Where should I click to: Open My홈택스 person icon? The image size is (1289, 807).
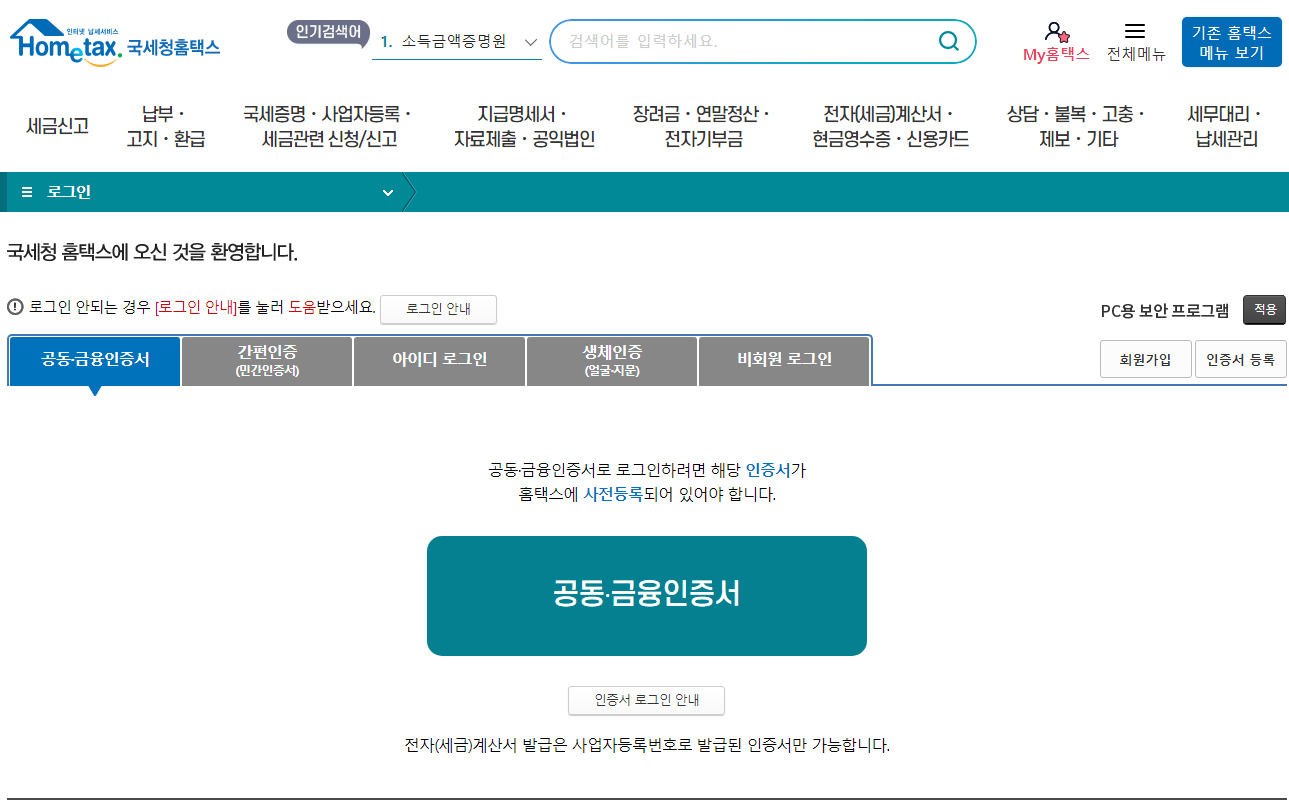point(1056,32)
